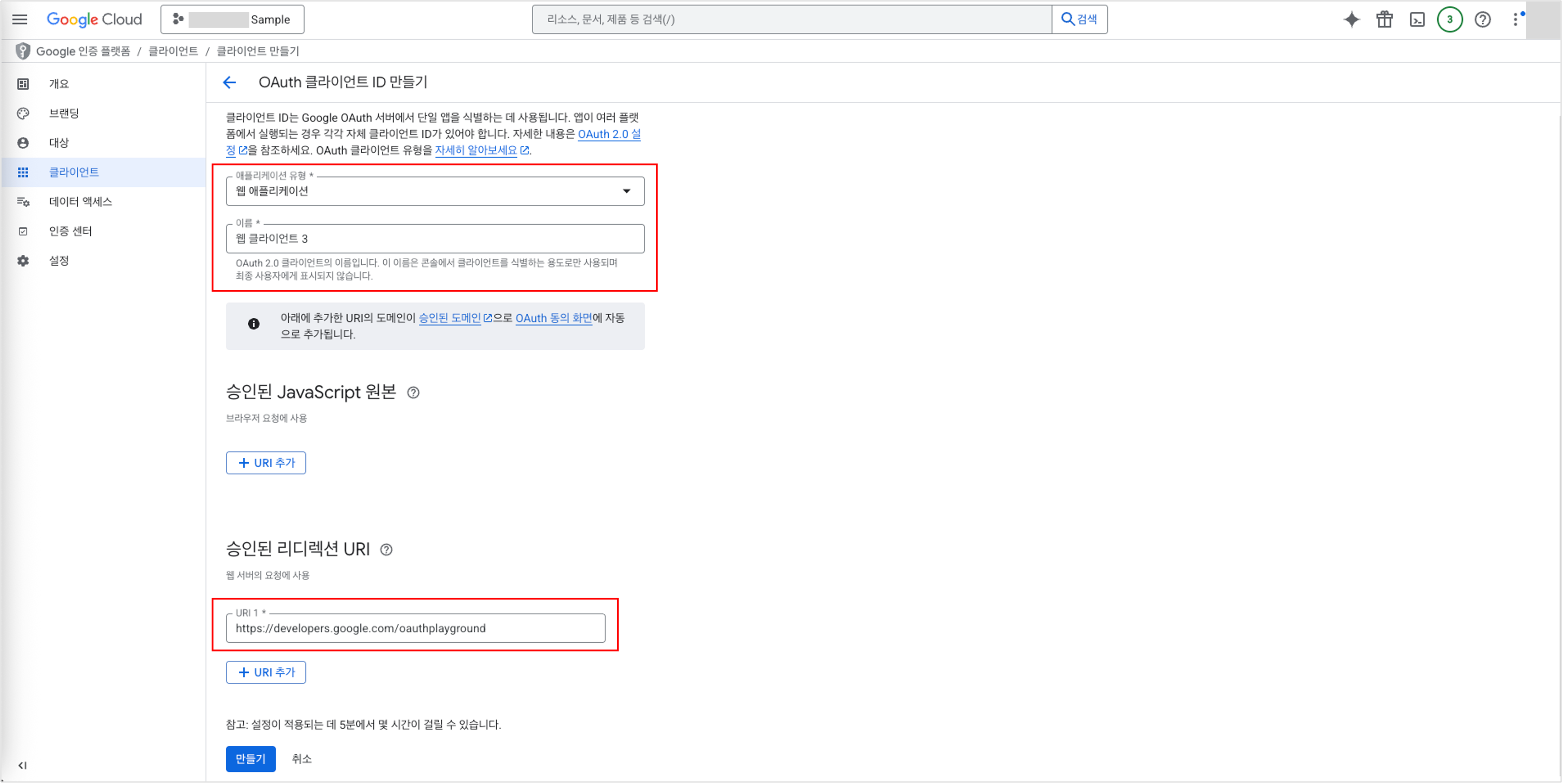Expand the 승인된 JavaScript 원본 help tooltip
1562x784 pixels.
click(413, 393)
